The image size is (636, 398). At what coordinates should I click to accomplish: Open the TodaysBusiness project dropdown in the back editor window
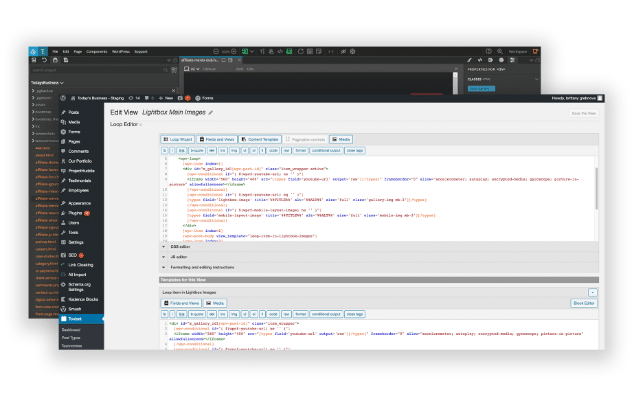(47, 83)
